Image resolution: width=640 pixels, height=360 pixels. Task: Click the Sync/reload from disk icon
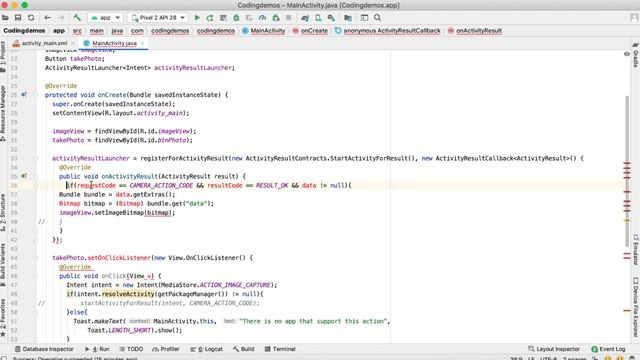pyautogui.click(x=31, y=18)
